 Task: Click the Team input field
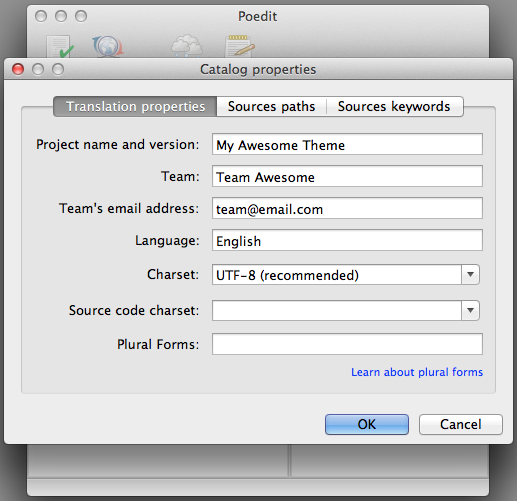click(x=347, y=176)
